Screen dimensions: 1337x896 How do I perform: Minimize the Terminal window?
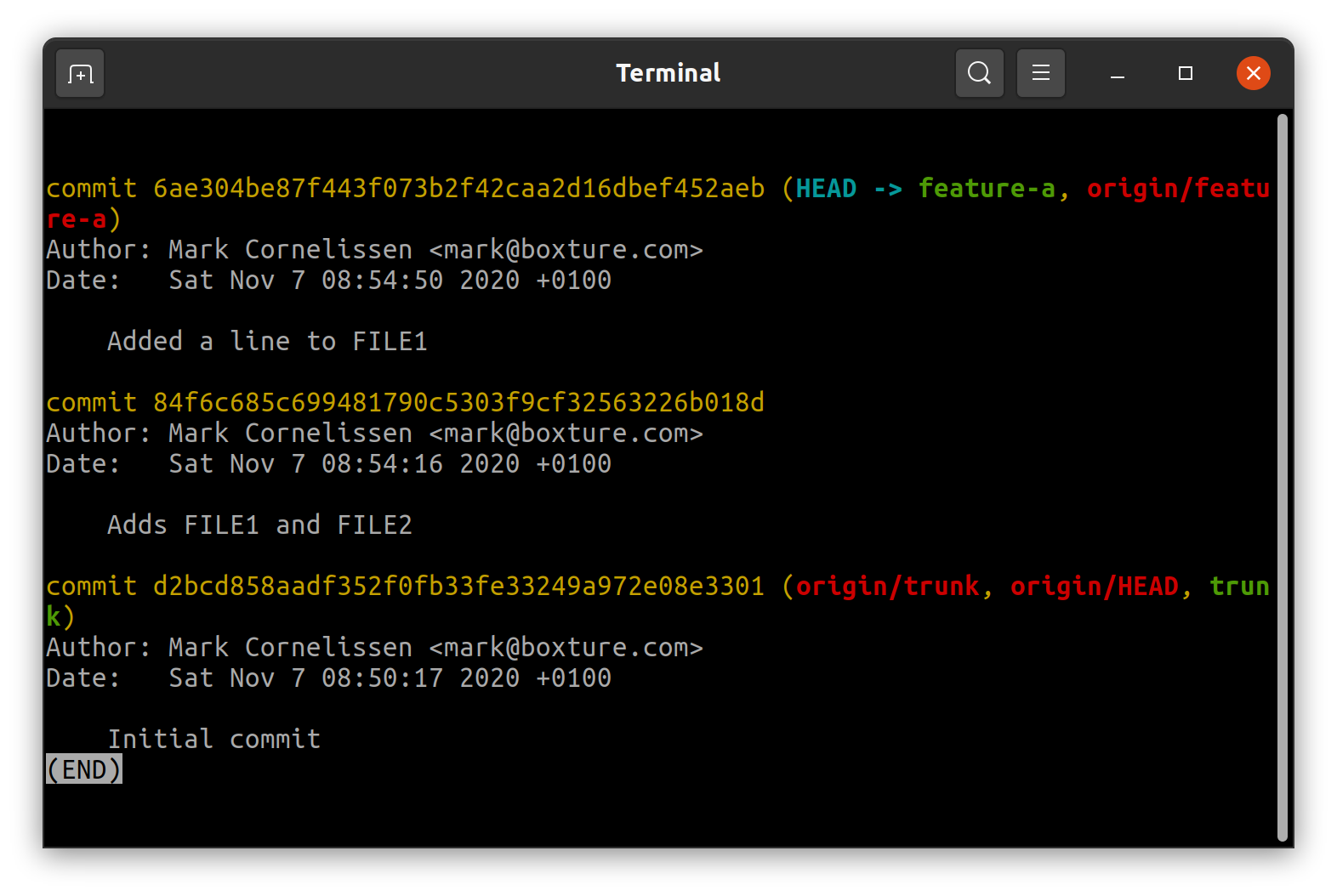[x=1118, y=74]
